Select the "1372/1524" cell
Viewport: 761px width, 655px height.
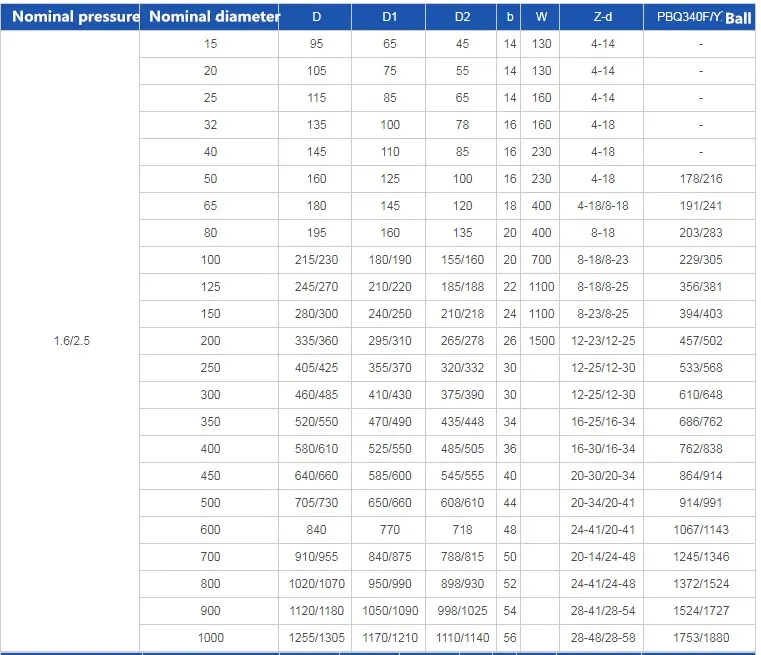click(x=700, y=584)
